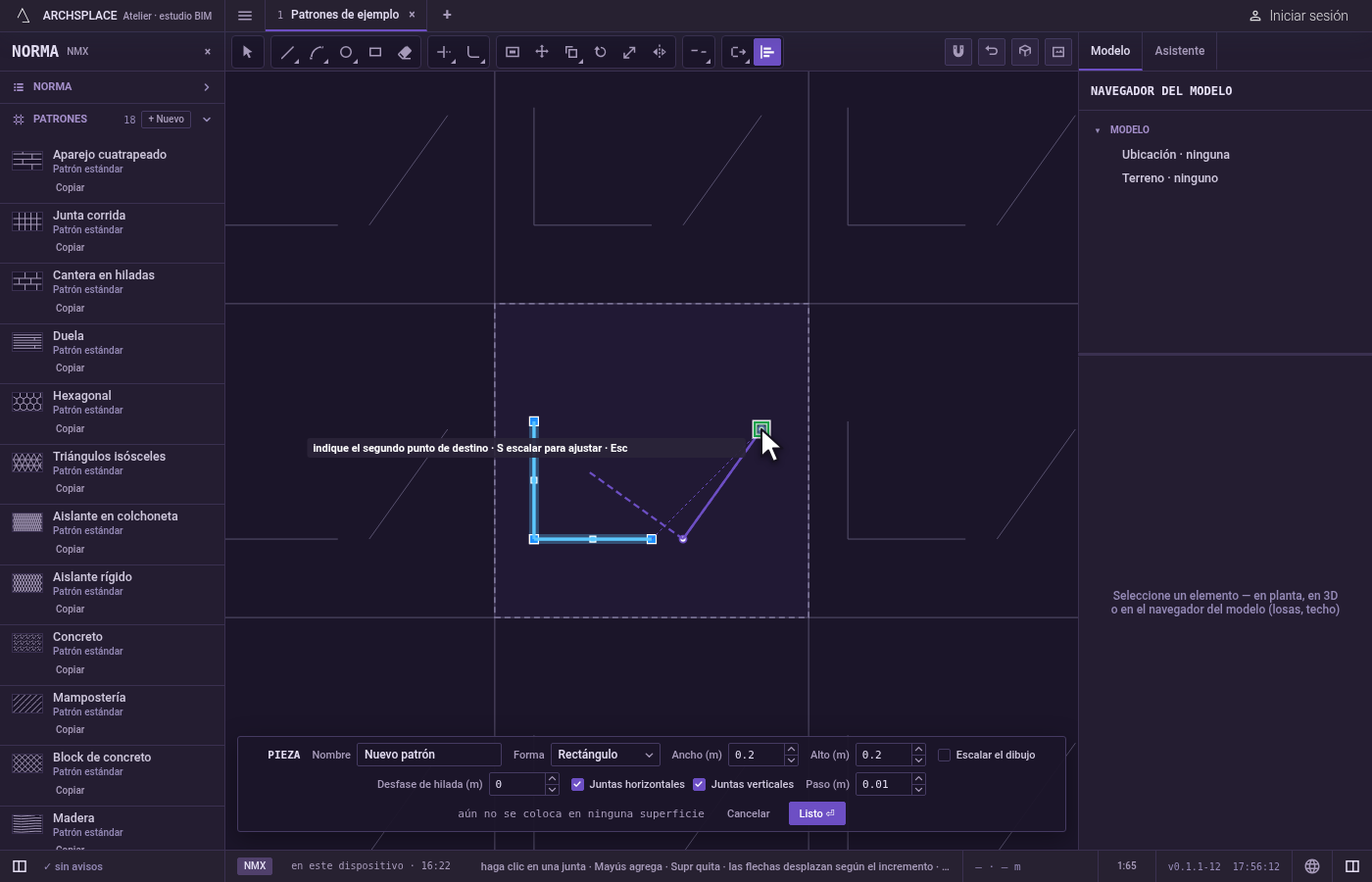Add a new document tab
The width and height of the screenshot is (1372, 882).
pos(447,15)
